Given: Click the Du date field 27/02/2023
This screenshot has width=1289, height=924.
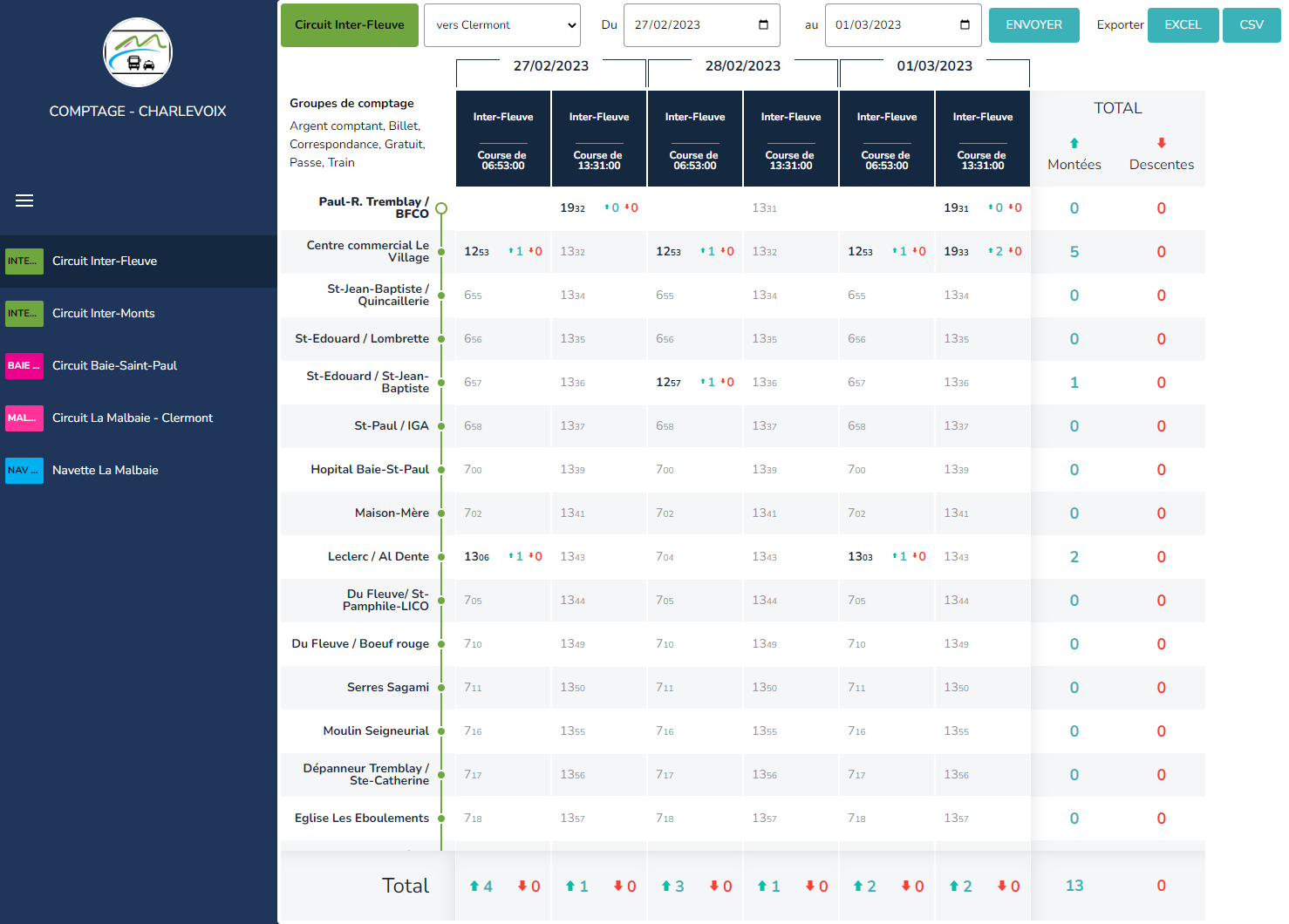Looking at the screenshot, I should click(x=702, y=25).
